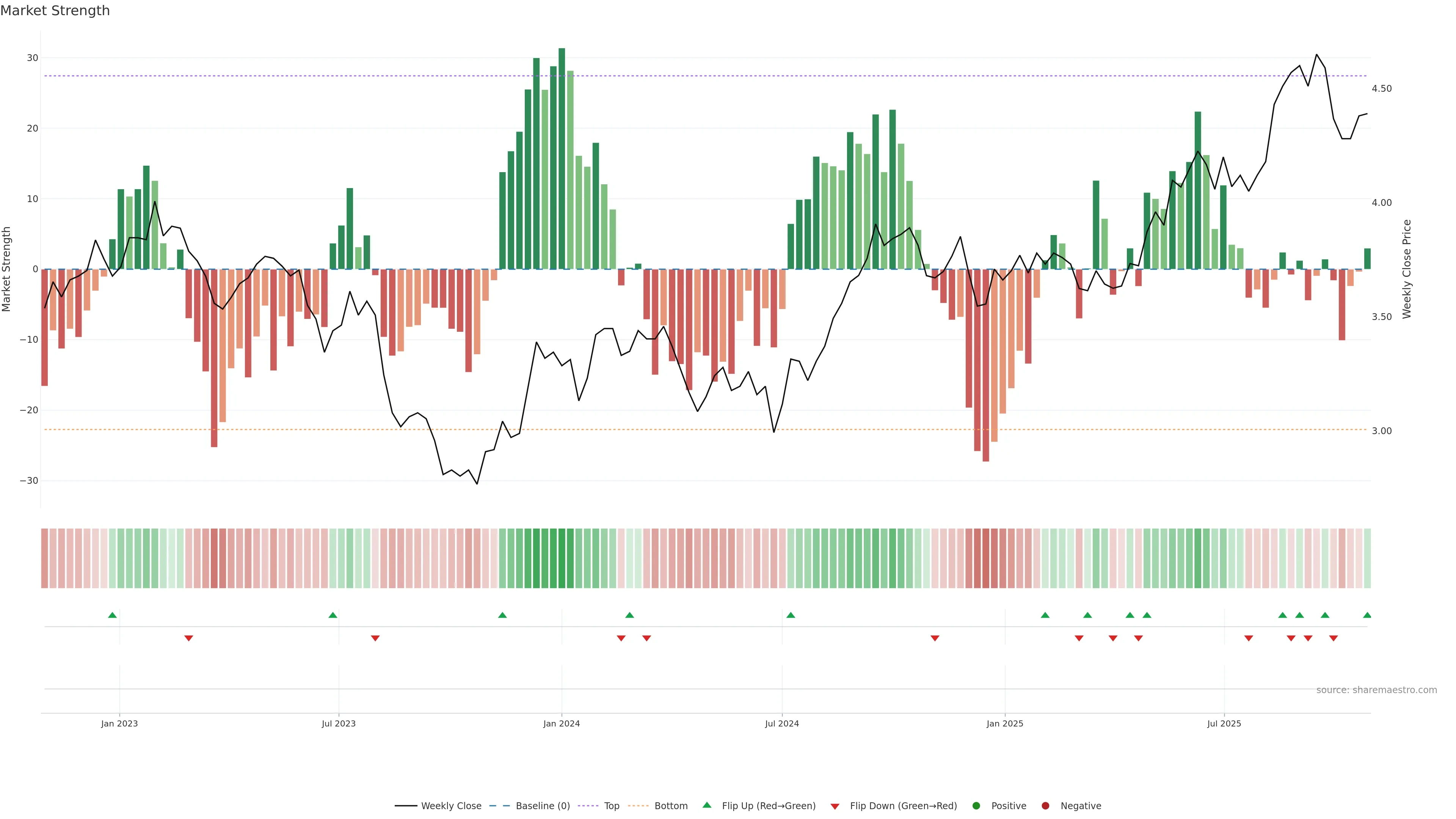Image resolution: width=1456 pixels, height=819 pixels.
Task: Click the leftmost red flip-down triangle marker
Action: click(189, 638)
